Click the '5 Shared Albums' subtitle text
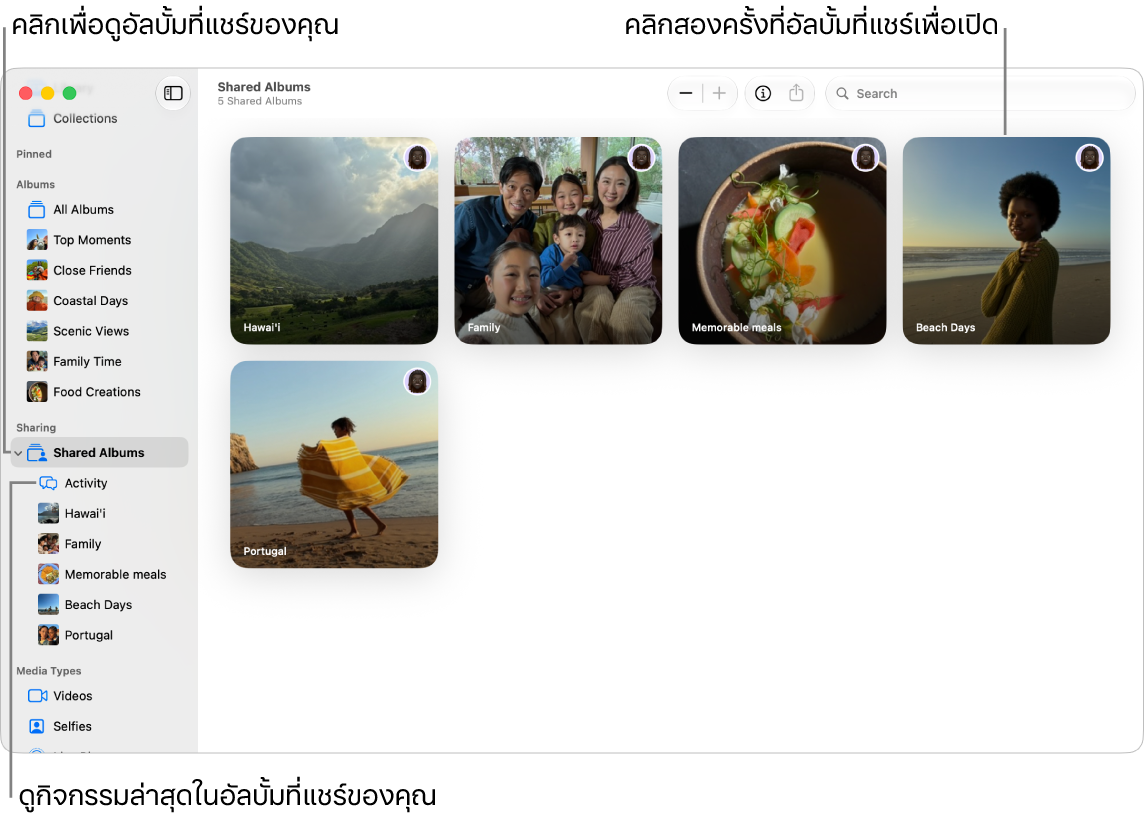The width and height of the screenshot is (1146, 822). pyautogui.click(x=259, y=102)
